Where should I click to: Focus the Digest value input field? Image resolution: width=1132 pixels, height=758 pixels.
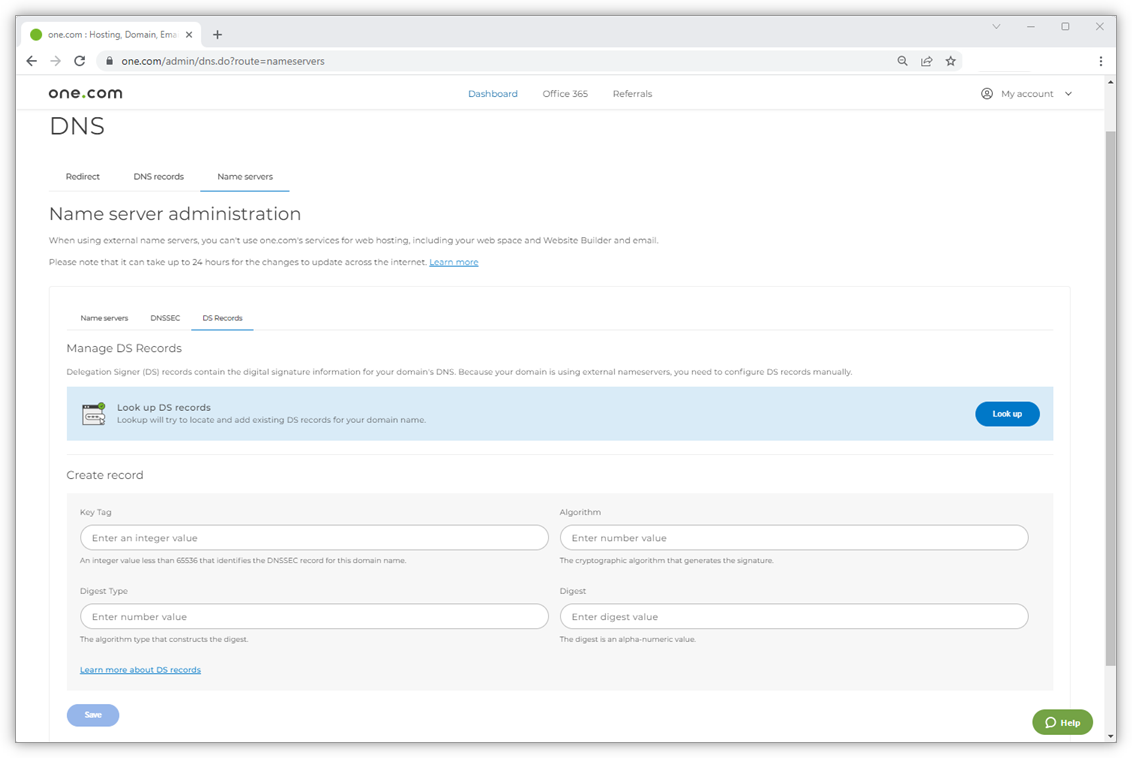click(x=793, y=617)
